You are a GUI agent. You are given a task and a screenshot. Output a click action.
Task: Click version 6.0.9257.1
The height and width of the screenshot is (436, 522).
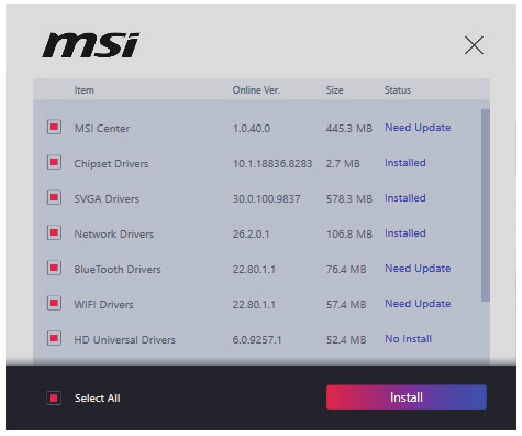257,340
